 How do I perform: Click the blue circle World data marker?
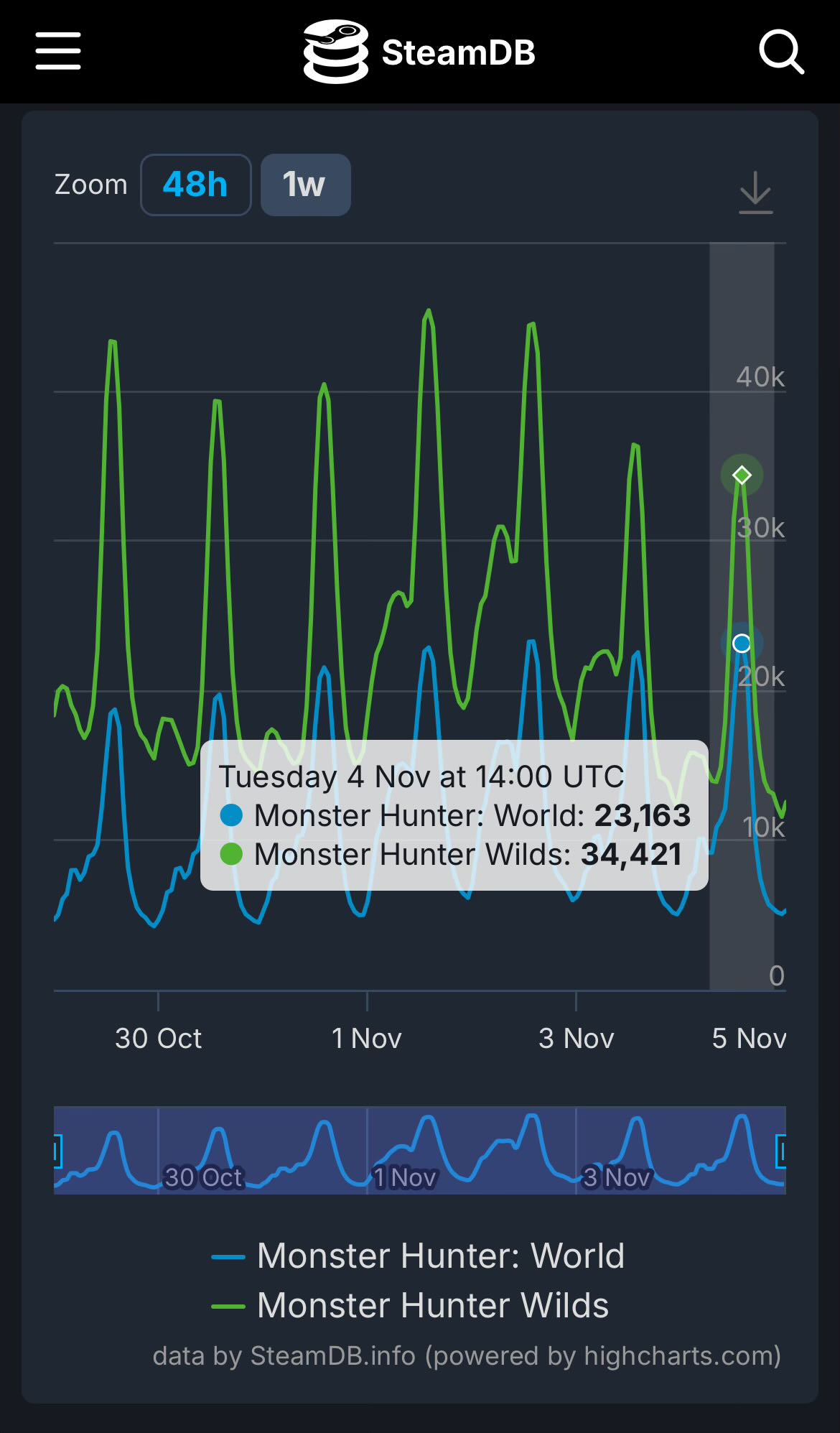tap(742, 643)
